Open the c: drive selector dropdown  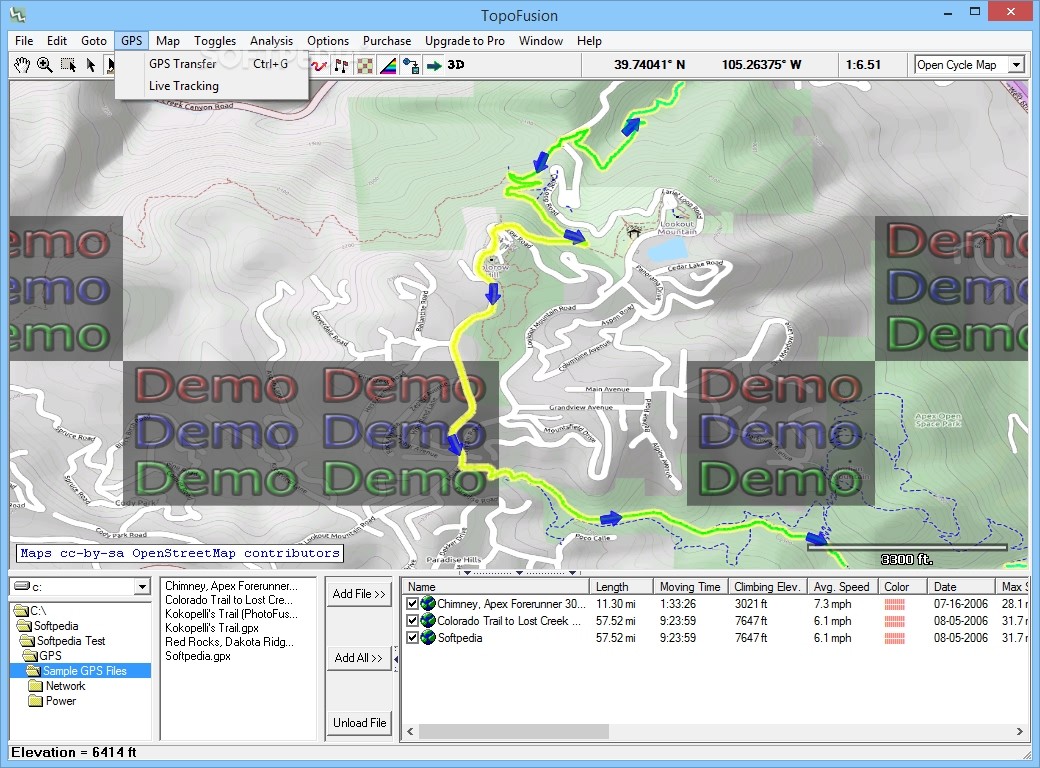tap(142, 587)
